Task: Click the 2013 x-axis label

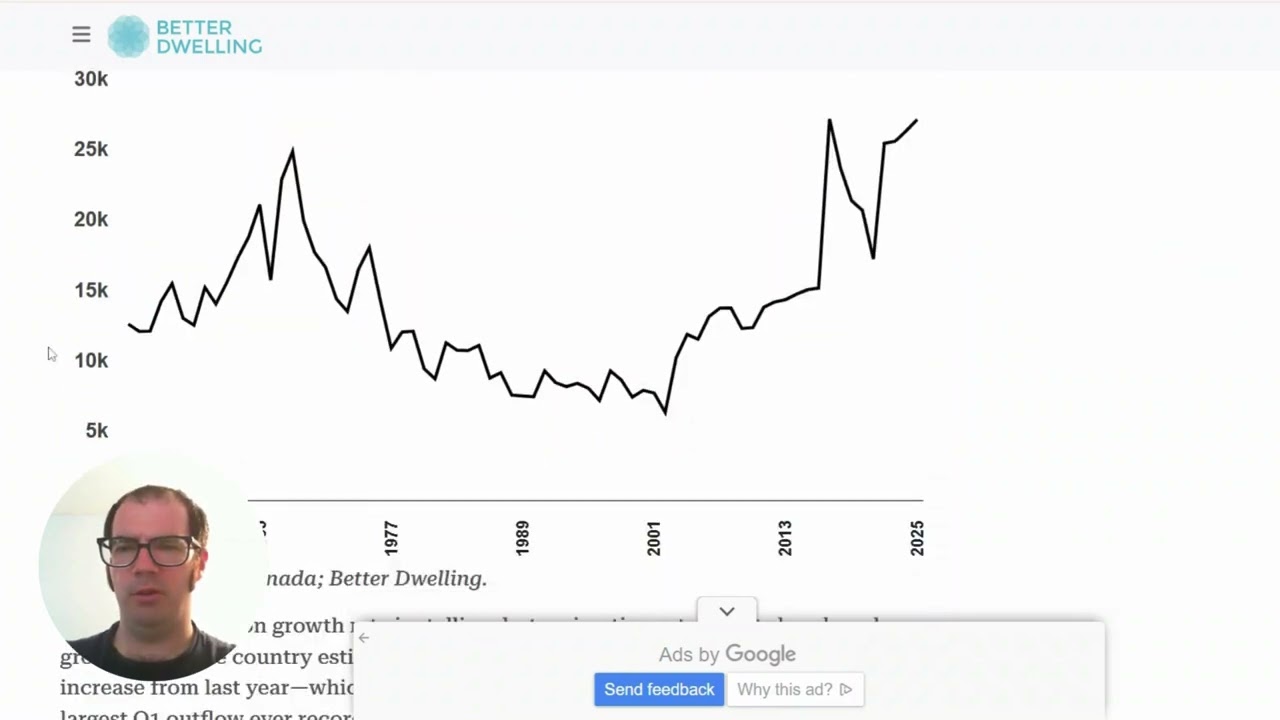Action: click(x=785, y=538)
